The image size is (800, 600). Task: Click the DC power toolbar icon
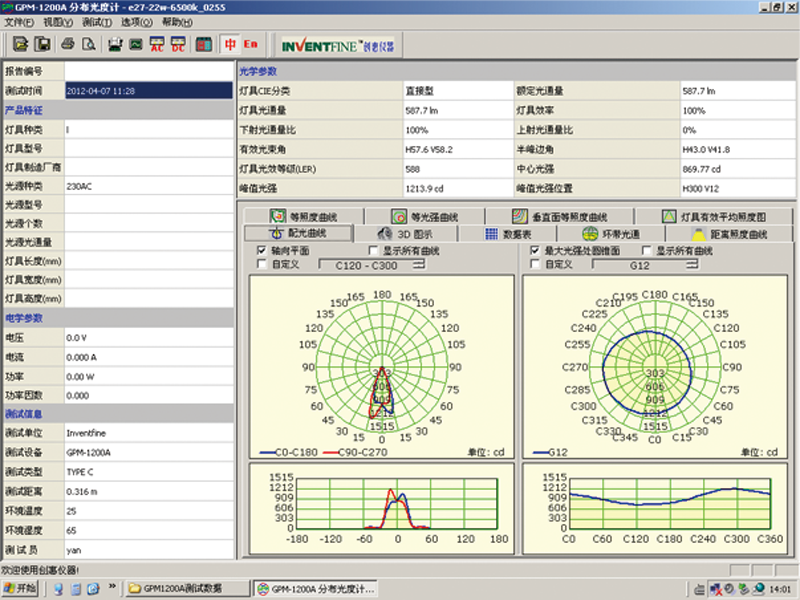(177, 45)
